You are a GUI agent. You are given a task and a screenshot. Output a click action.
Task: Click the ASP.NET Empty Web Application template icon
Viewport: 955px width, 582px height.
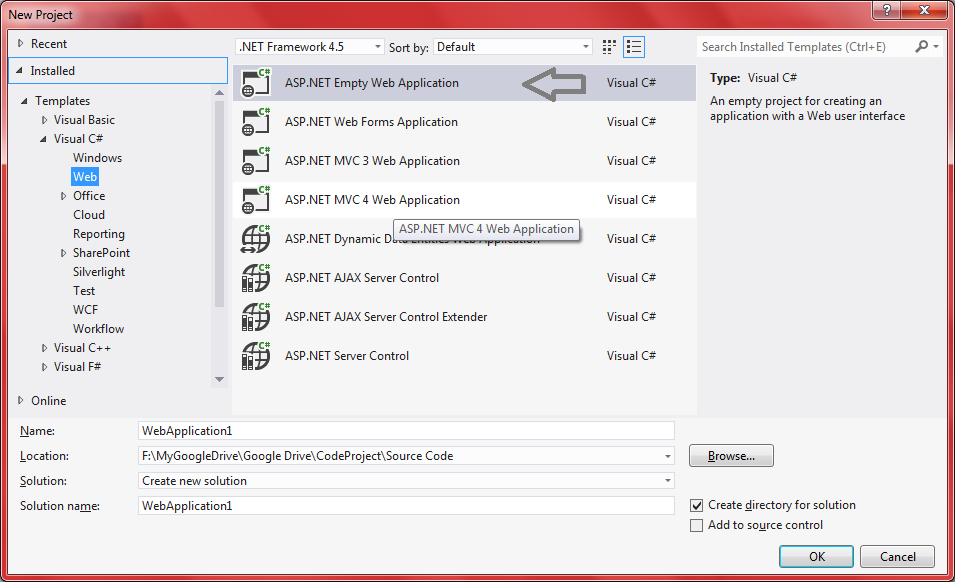coord(256,83)
